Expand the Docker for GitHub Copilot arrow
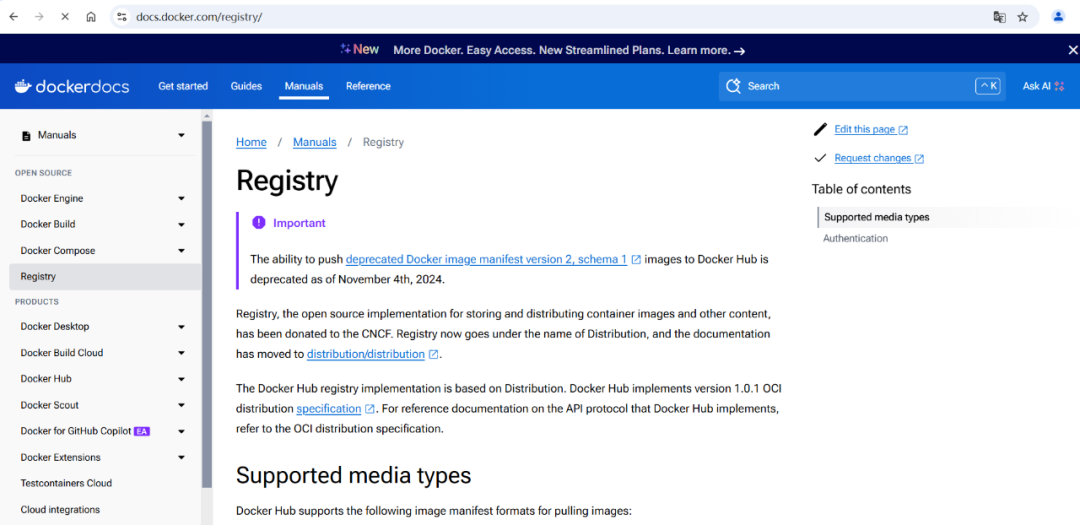Viewport: 1080px width, 525px height. (x=181, y=431)
